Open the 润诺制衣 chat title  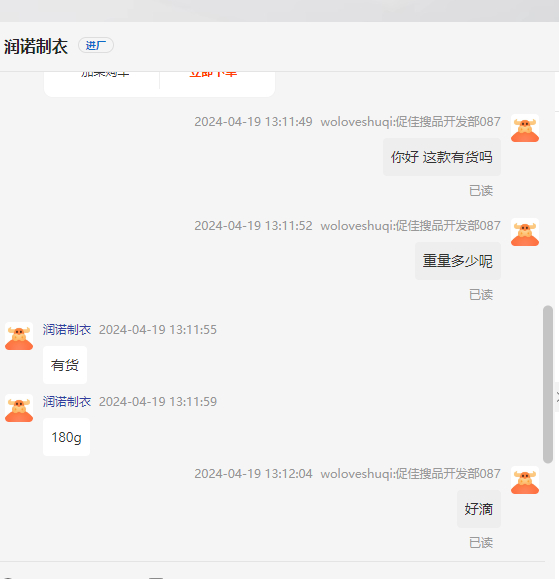pyautogui.click(x=36, y=47)
